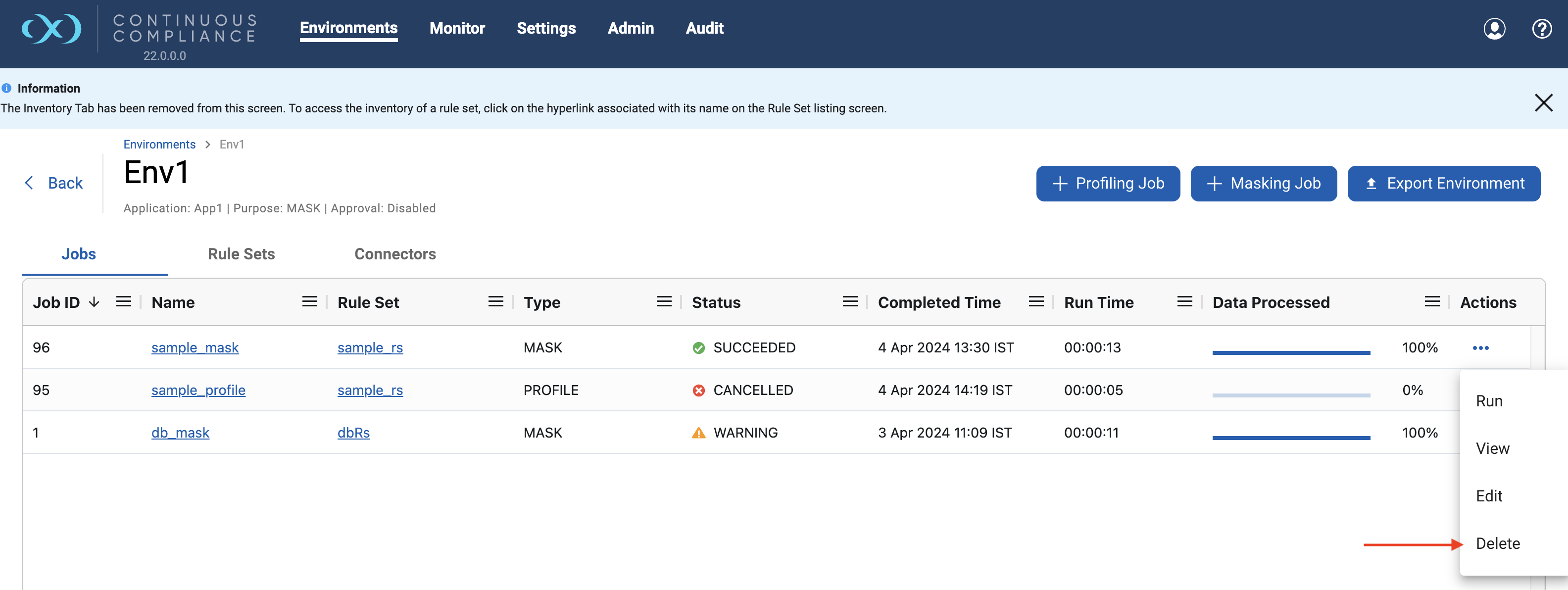The image size is (1568, 590).
Task: Select Run in the actions menu
Action: 1489,400
